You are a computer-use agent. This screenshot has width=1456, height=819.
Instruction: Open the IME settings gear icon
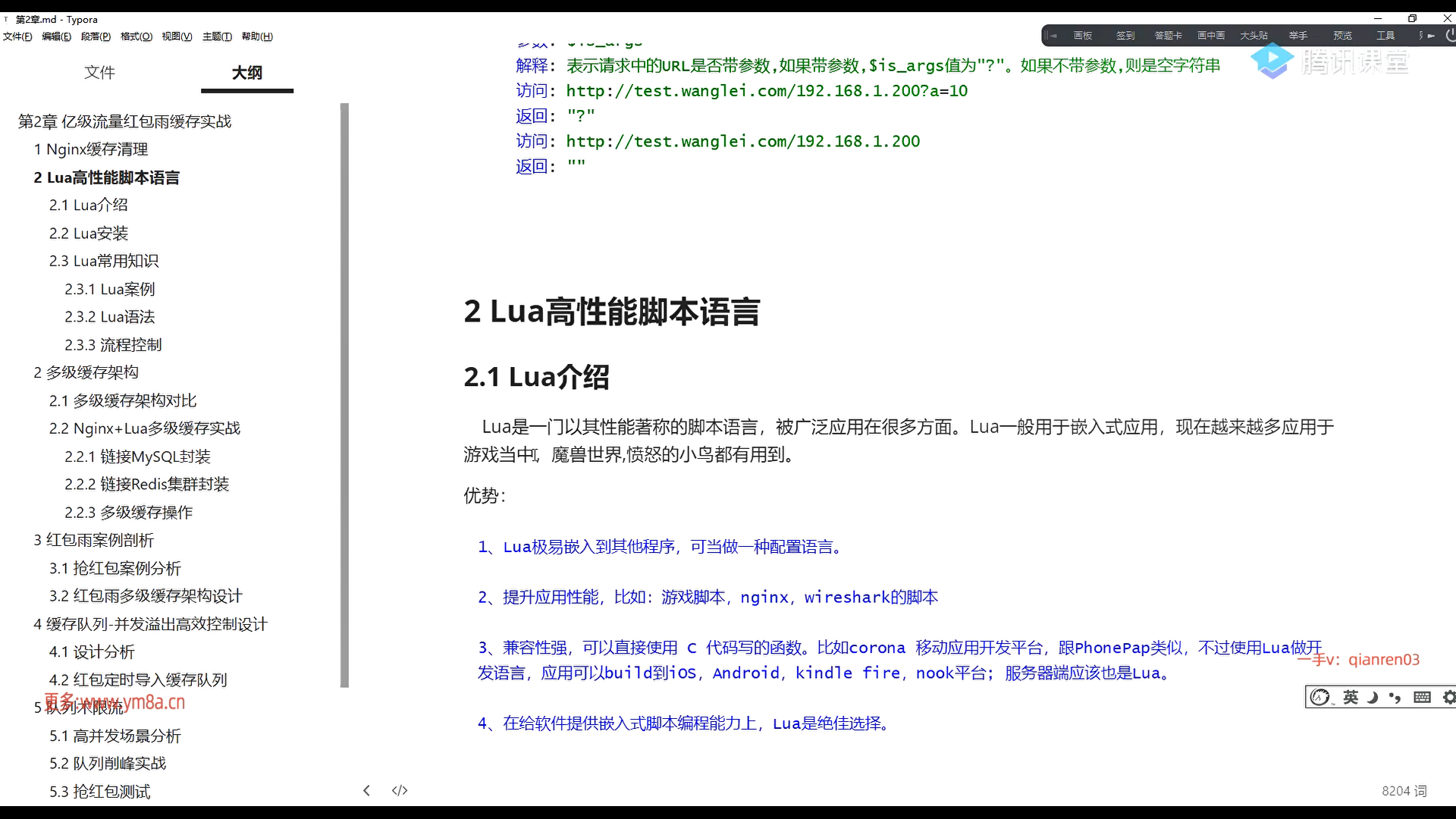1448,697
